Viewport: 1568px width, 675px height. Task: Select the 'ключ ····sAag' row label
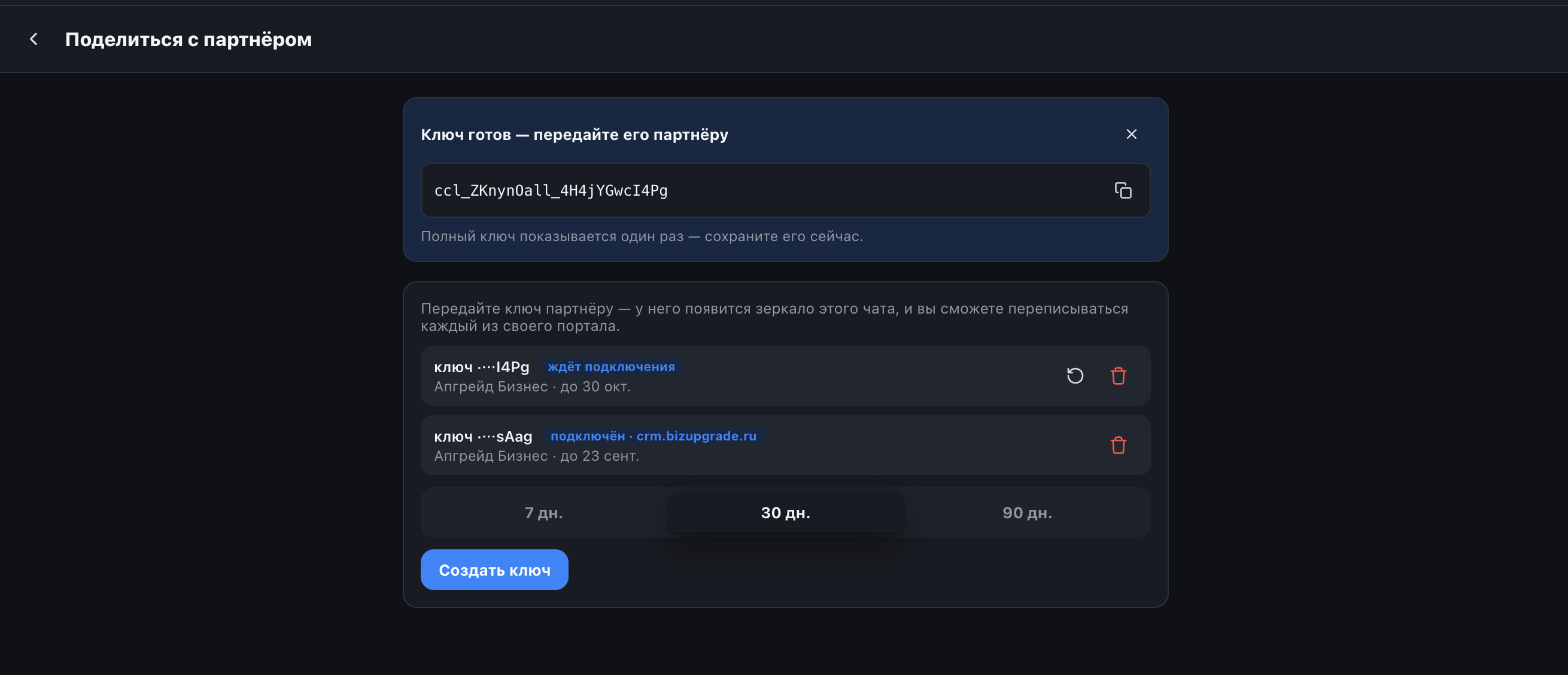[483, 436]
